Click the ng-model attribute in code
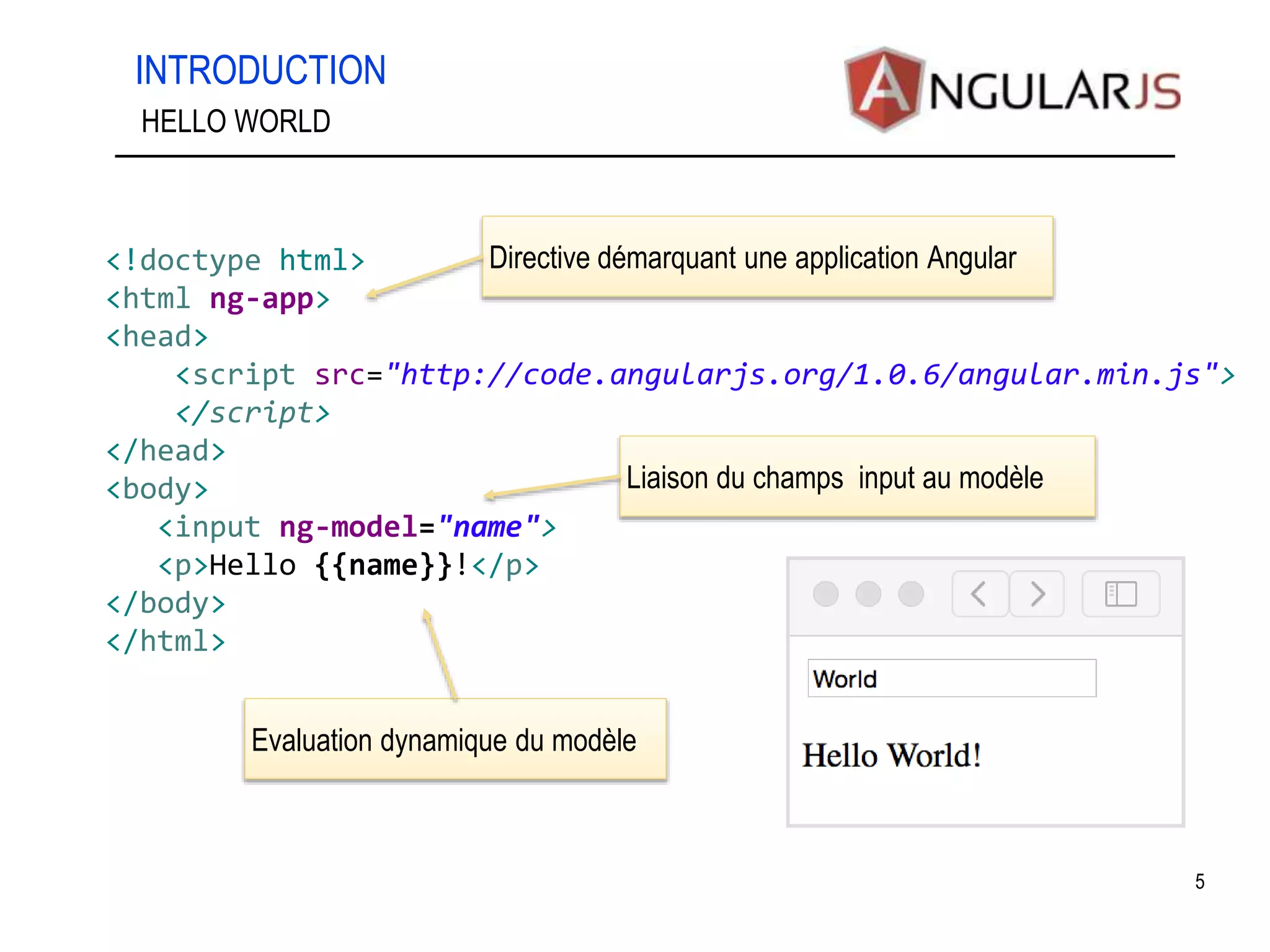This screenshot has height=952, width=1270. (x=349, y=527)
